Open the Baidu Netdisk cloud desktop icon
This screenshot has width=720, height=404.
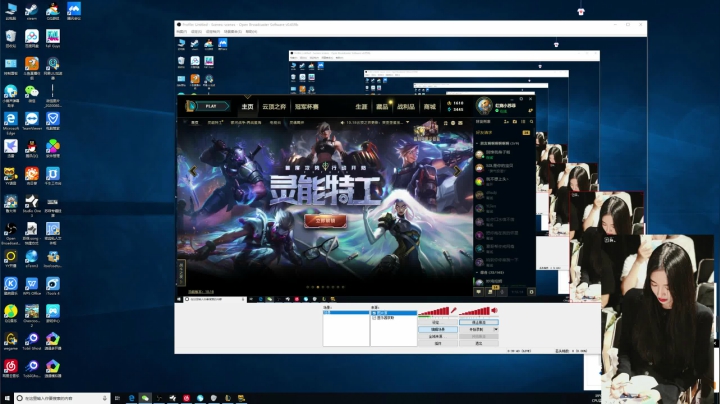pos(31,39)
